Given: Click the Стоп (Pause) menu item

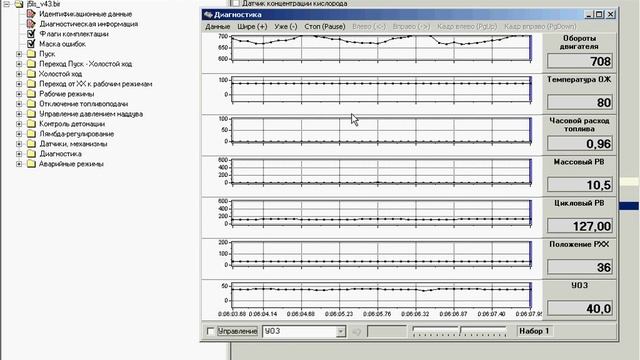Looking at the screenshot, I should click(x=325, y=27).
